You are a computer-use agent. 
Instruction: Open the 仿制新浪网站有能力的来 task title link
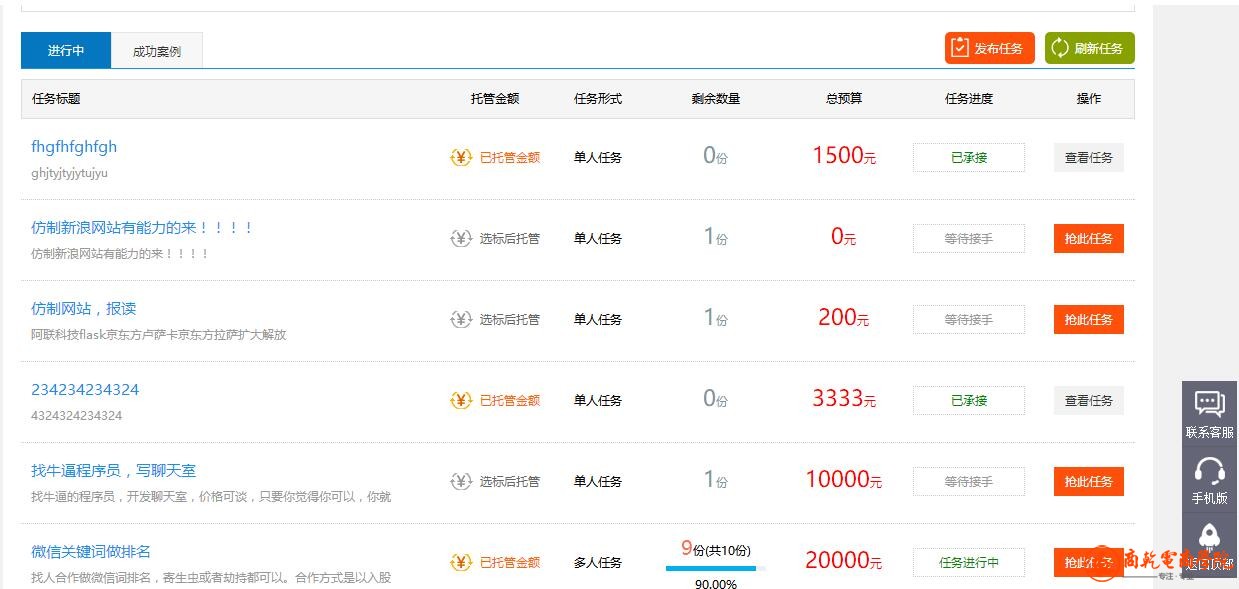point(142,228)
